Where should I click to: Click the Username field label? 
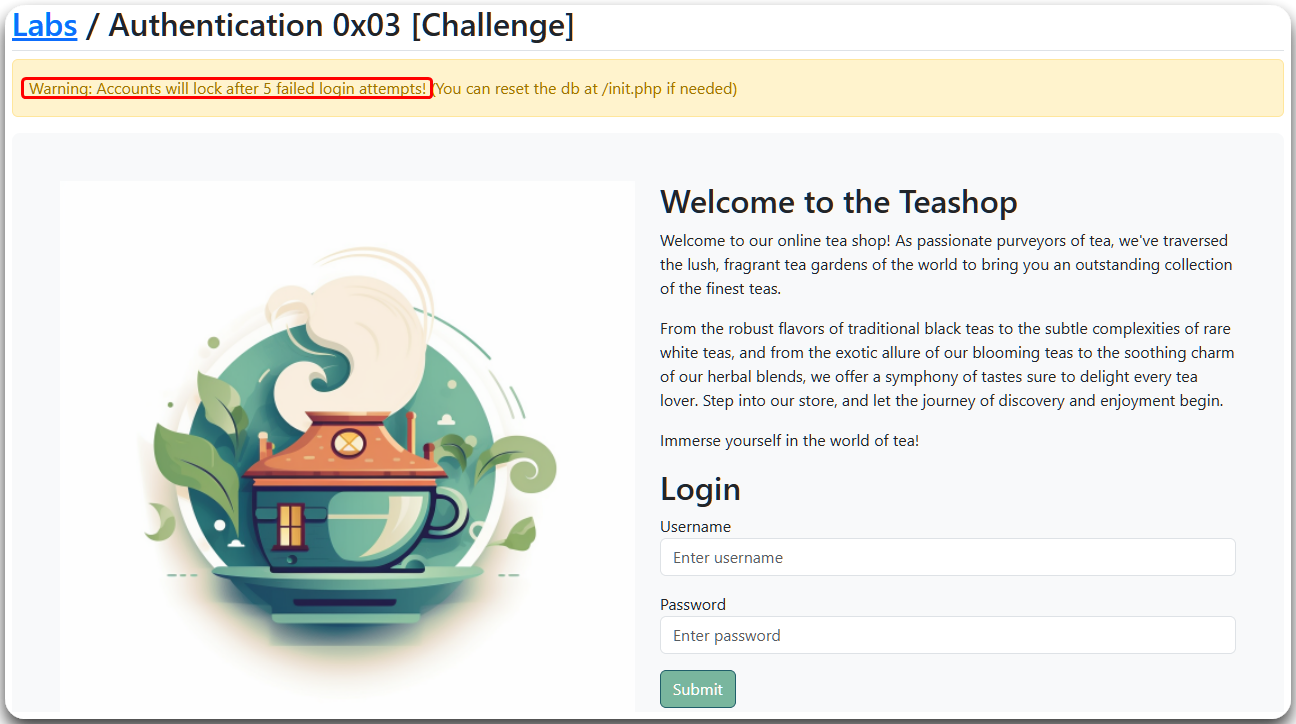[695, 527]
